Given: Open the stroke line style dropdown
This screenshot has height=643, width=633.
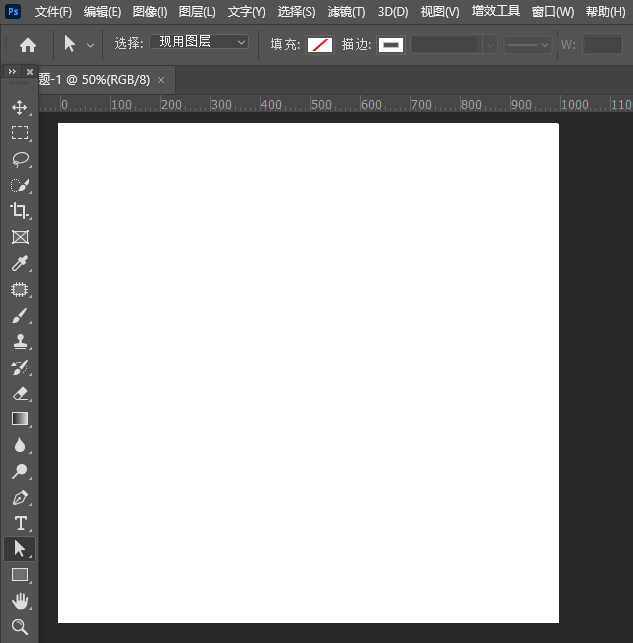Looking at the screenshot, I should coord(527,44).
